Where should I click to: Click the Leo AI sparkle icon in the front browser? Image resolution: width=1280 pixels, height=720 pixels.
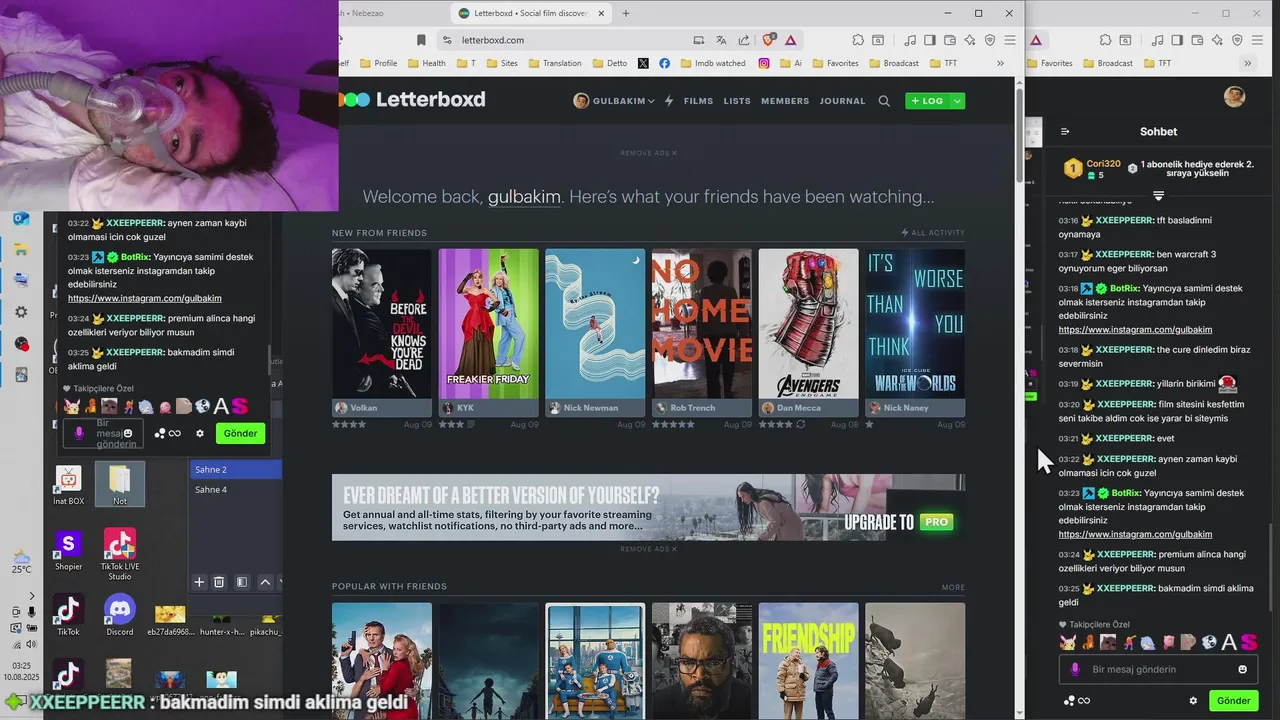969,40
